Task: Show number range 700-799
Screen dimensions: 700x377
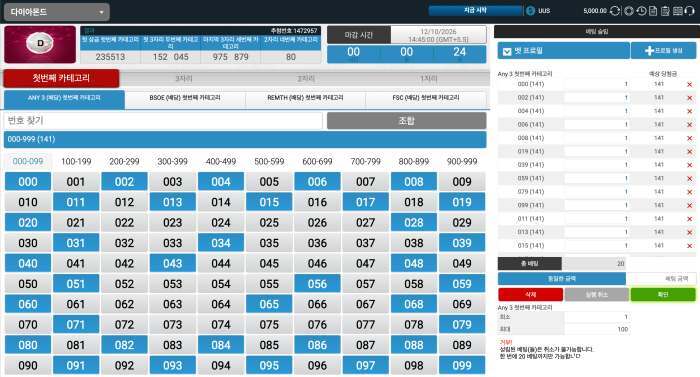Action: pyautogui.click(x=365, y=161)
